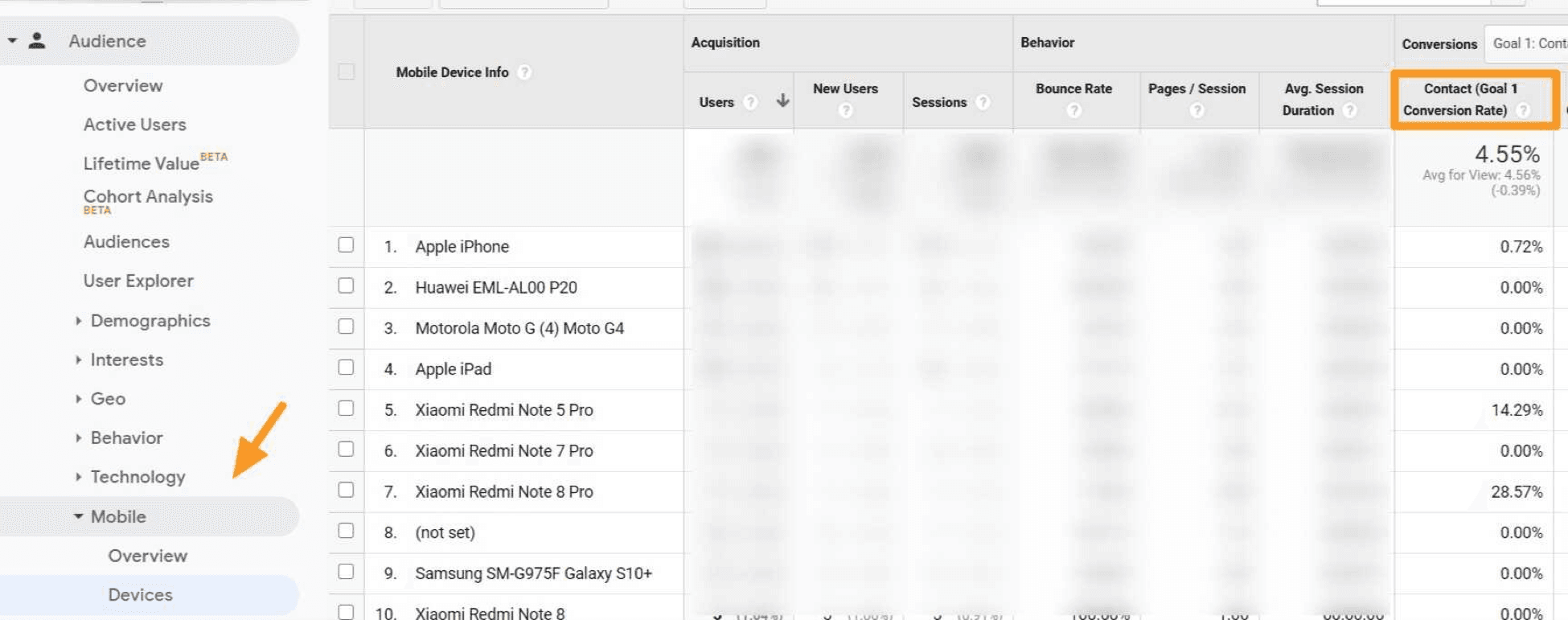Screen dimensions: 1568x620
Task: Open Audiences report
Action: pyautogui.click(x=126, y=242)
